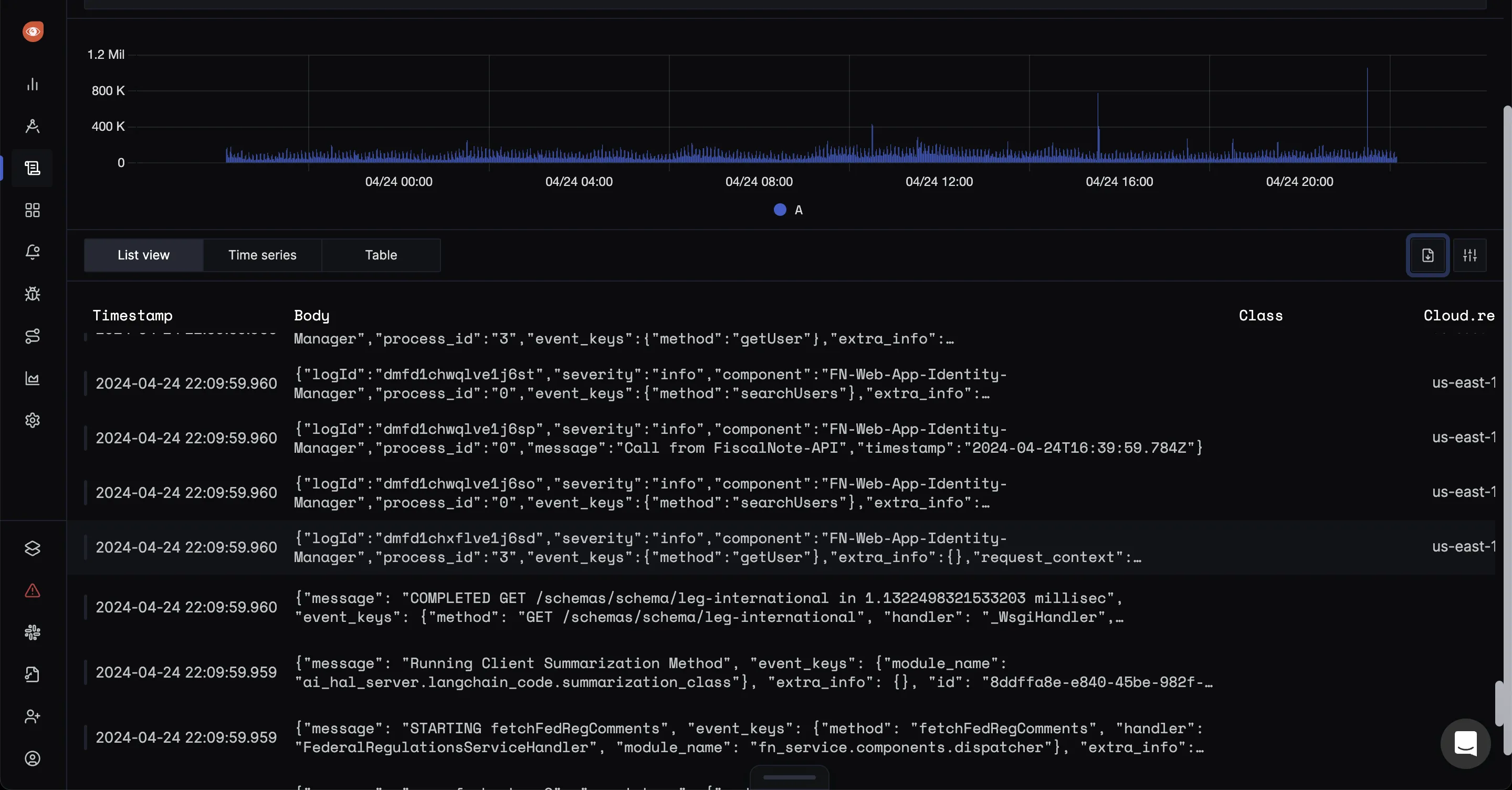Click the 800 K y-axis label

[108, 90]
